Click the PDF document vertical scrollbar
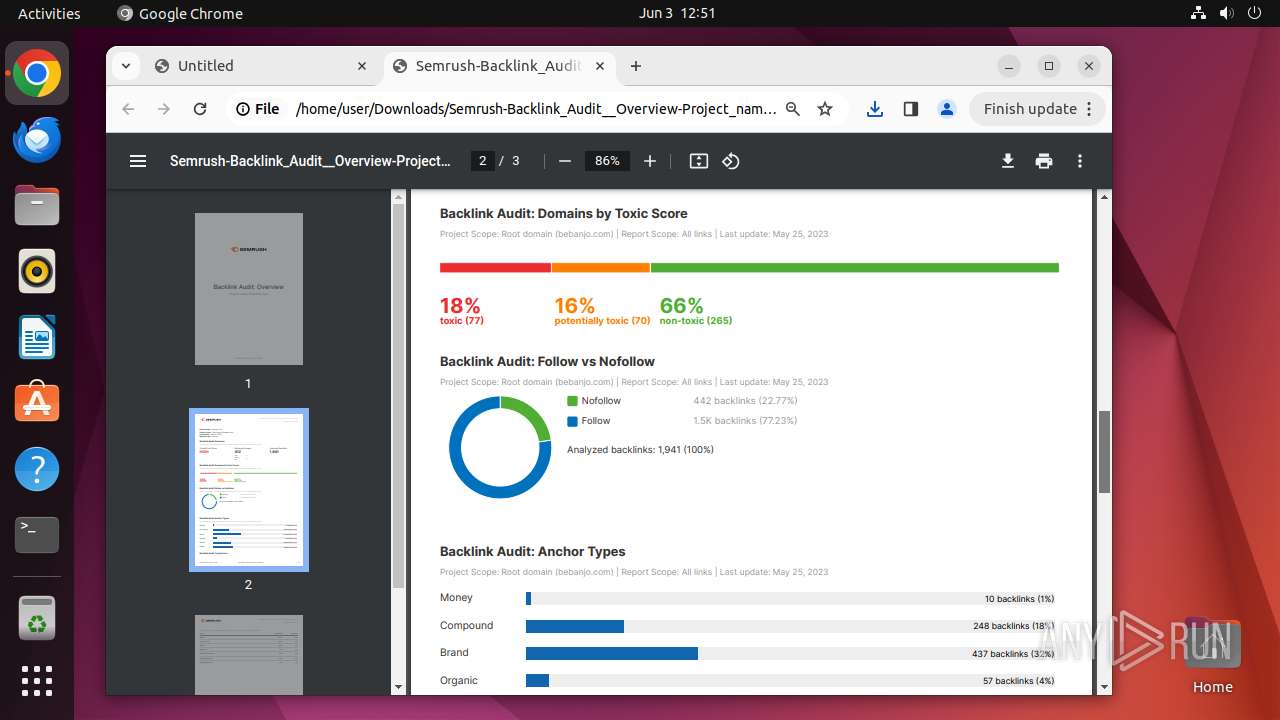The image size is (1280, 720). pos(1104,450)
